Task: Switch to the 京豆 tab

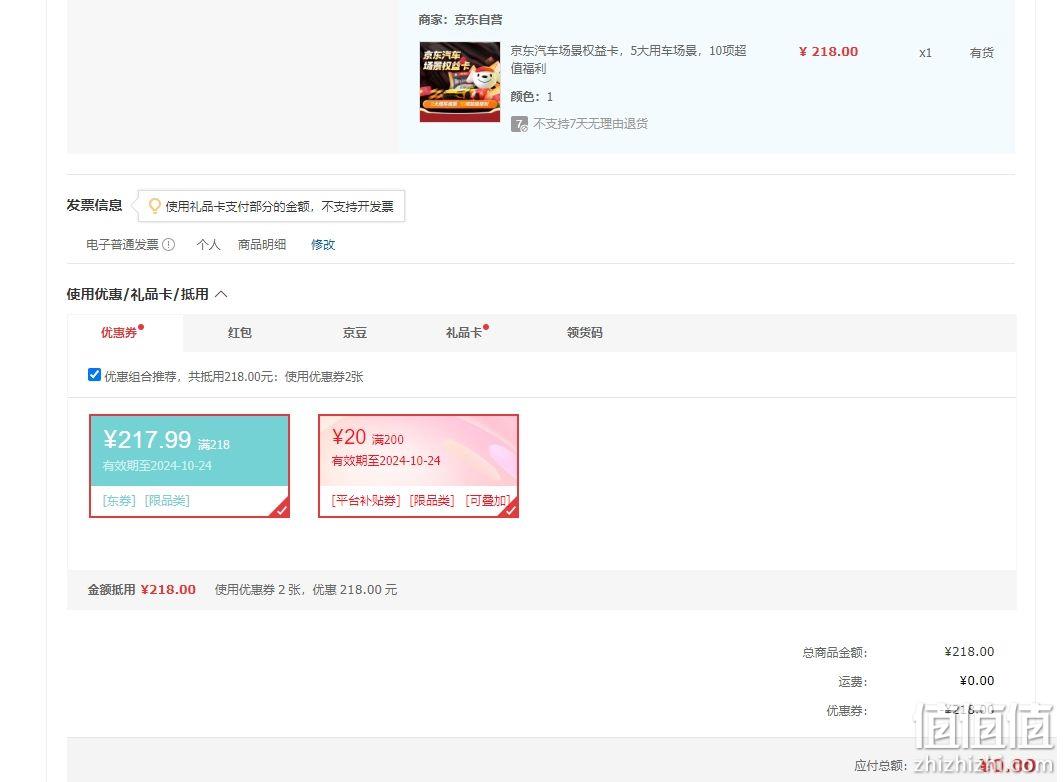Action: click(355, 333)
